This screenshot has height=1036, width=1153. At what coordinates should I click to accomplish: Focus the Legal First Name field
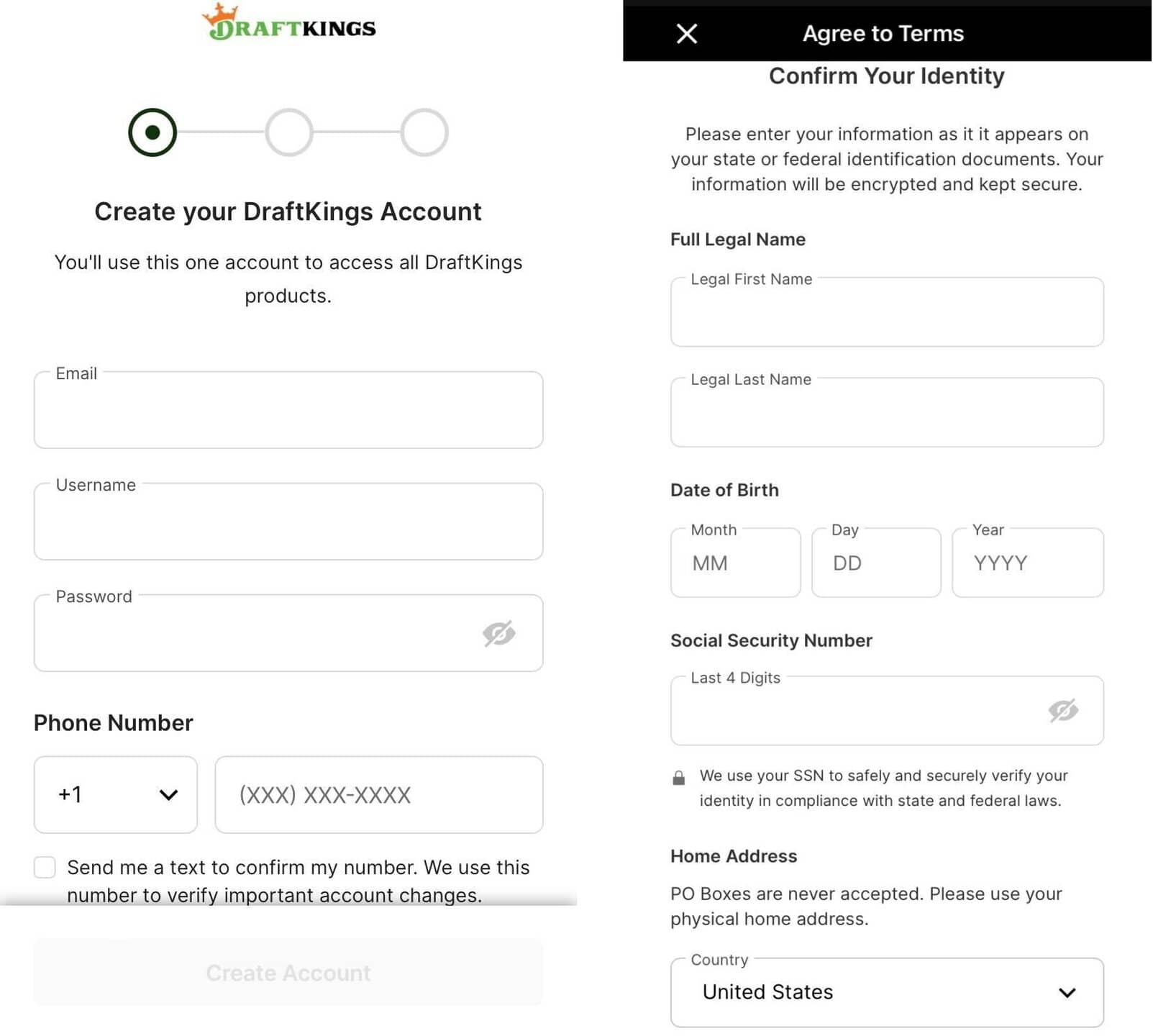pyautogui.click(x=887, y=312)
